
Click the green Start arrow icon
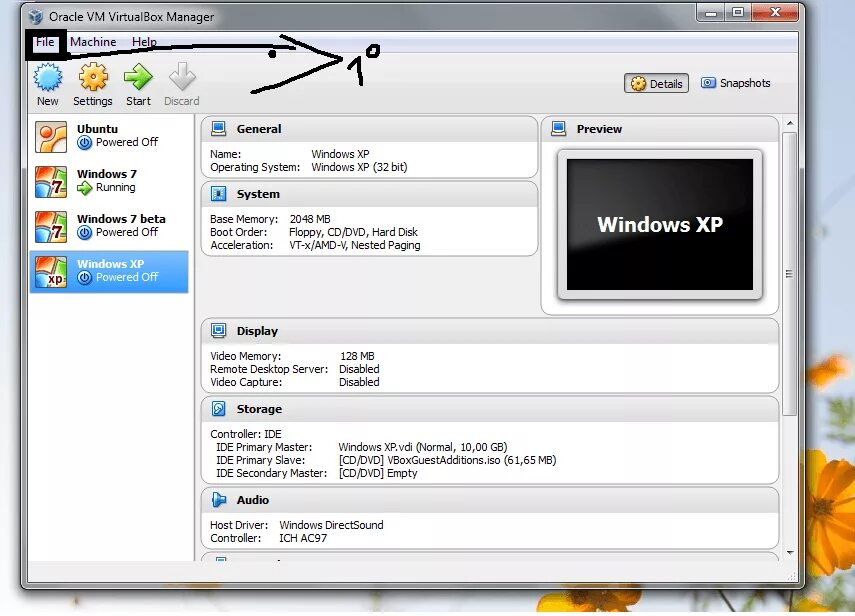point(139,77)
